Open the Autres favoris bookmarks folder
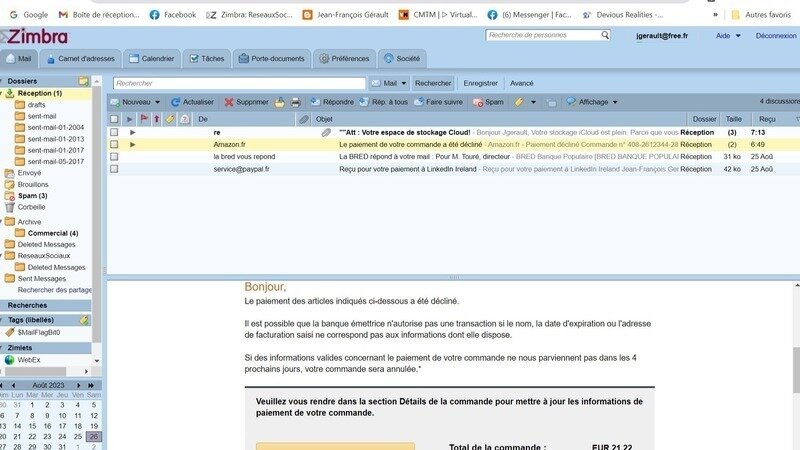The width and height of the screenshot is (800, 450). pyautogui.click(x=761, y=15)
